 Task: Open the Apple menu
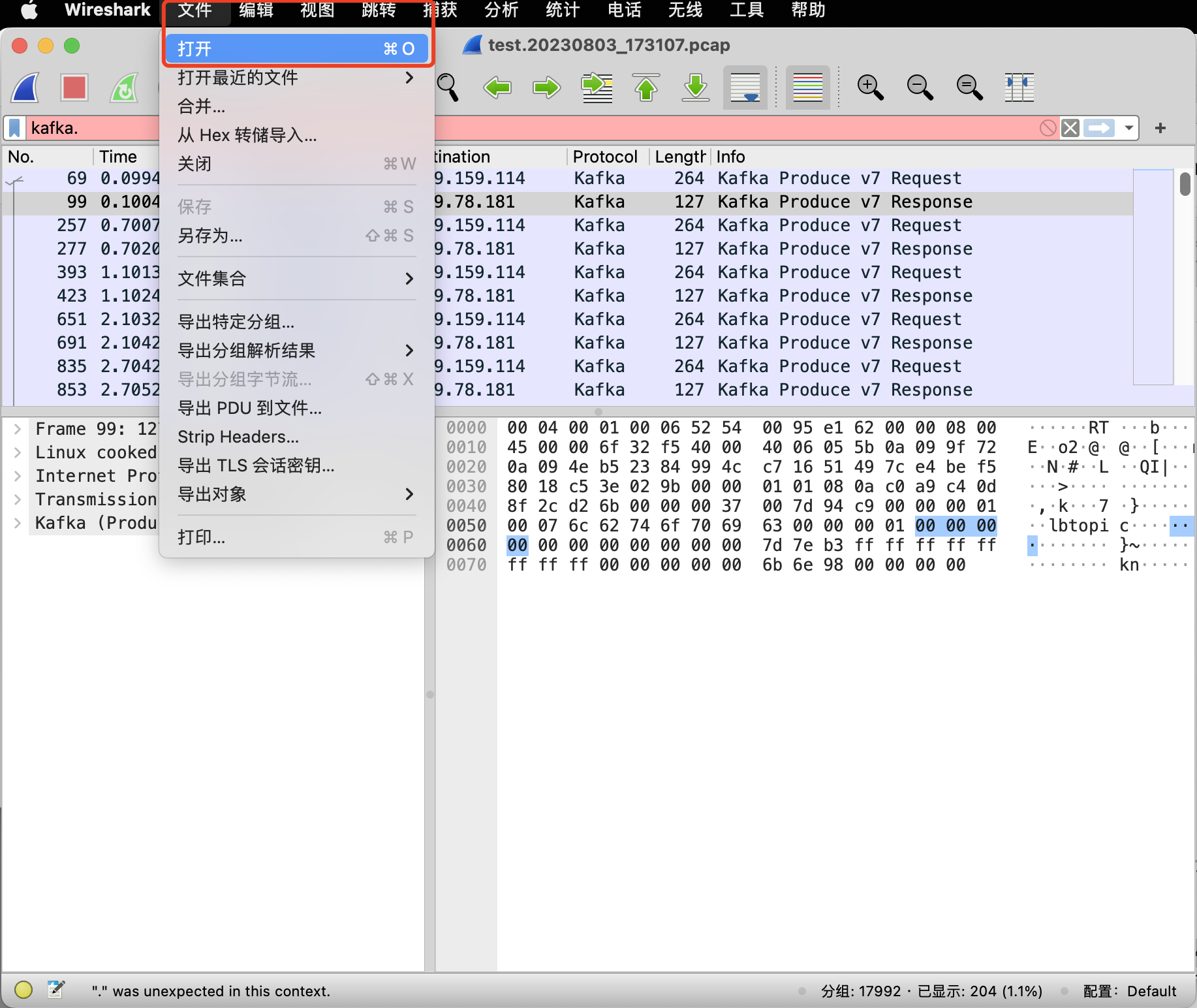pyautogui.click(x=29, y=10)
